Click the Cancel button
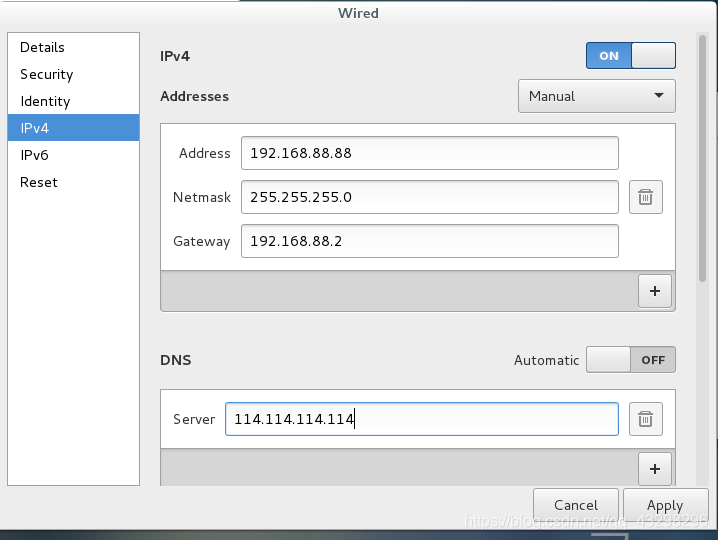Image resolution: width=718 pixels, height=540 pixels. click(576, 505)
